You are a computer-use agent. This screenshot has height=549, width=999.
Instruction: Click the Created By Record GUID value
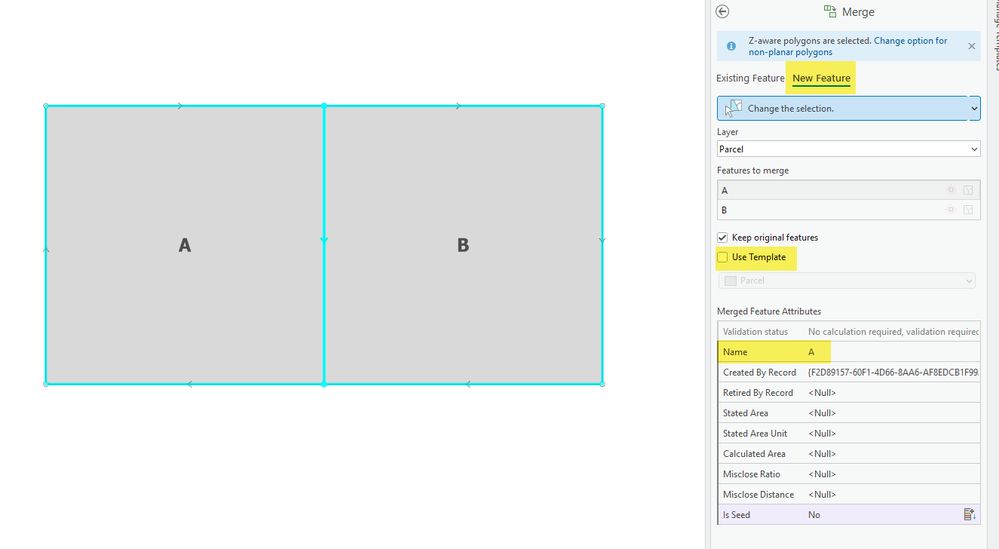click(x=893, y=373)
